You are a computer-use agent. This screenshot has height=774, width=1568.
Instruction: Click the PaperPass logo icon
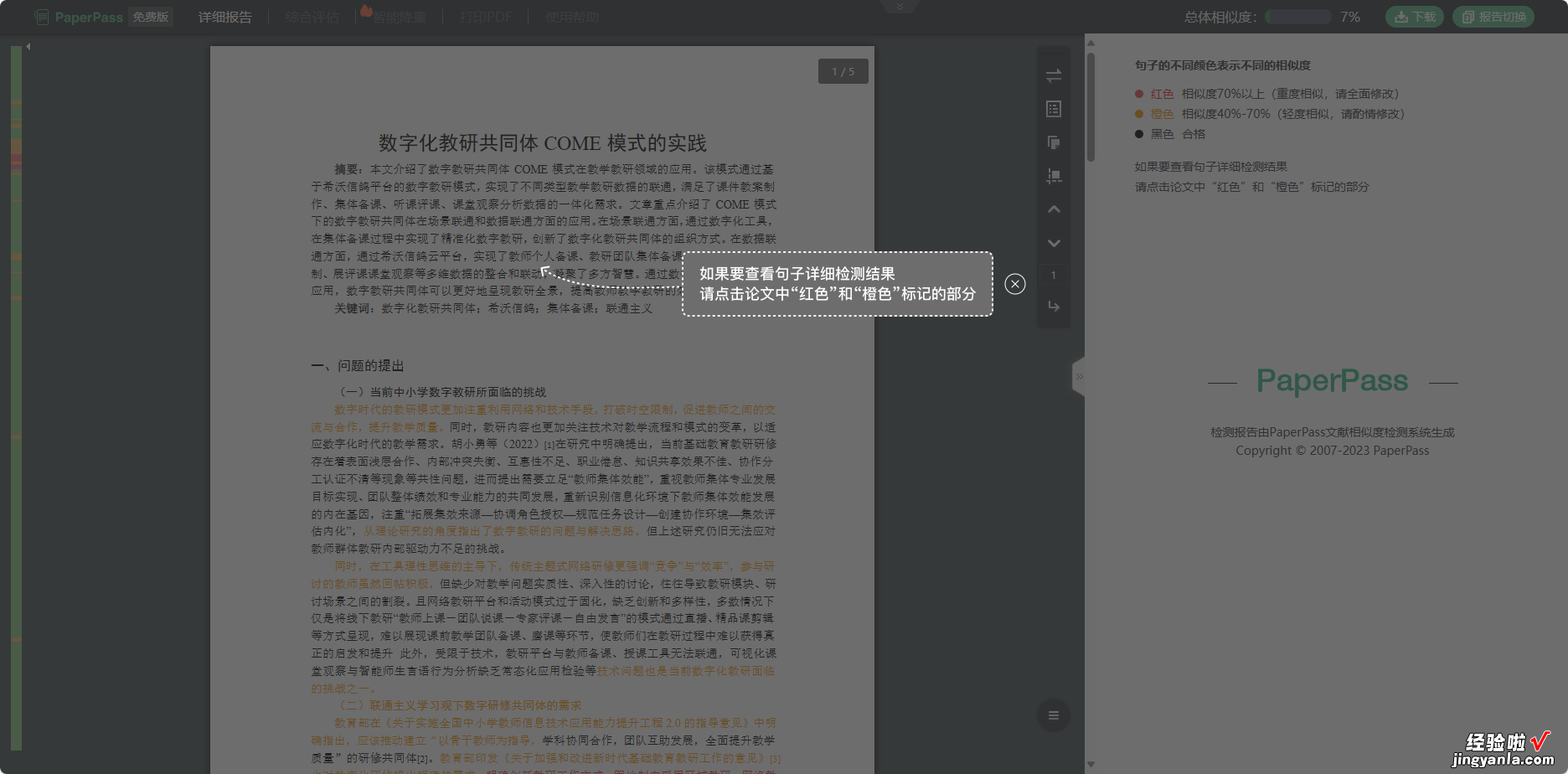[x=41, y=17]
